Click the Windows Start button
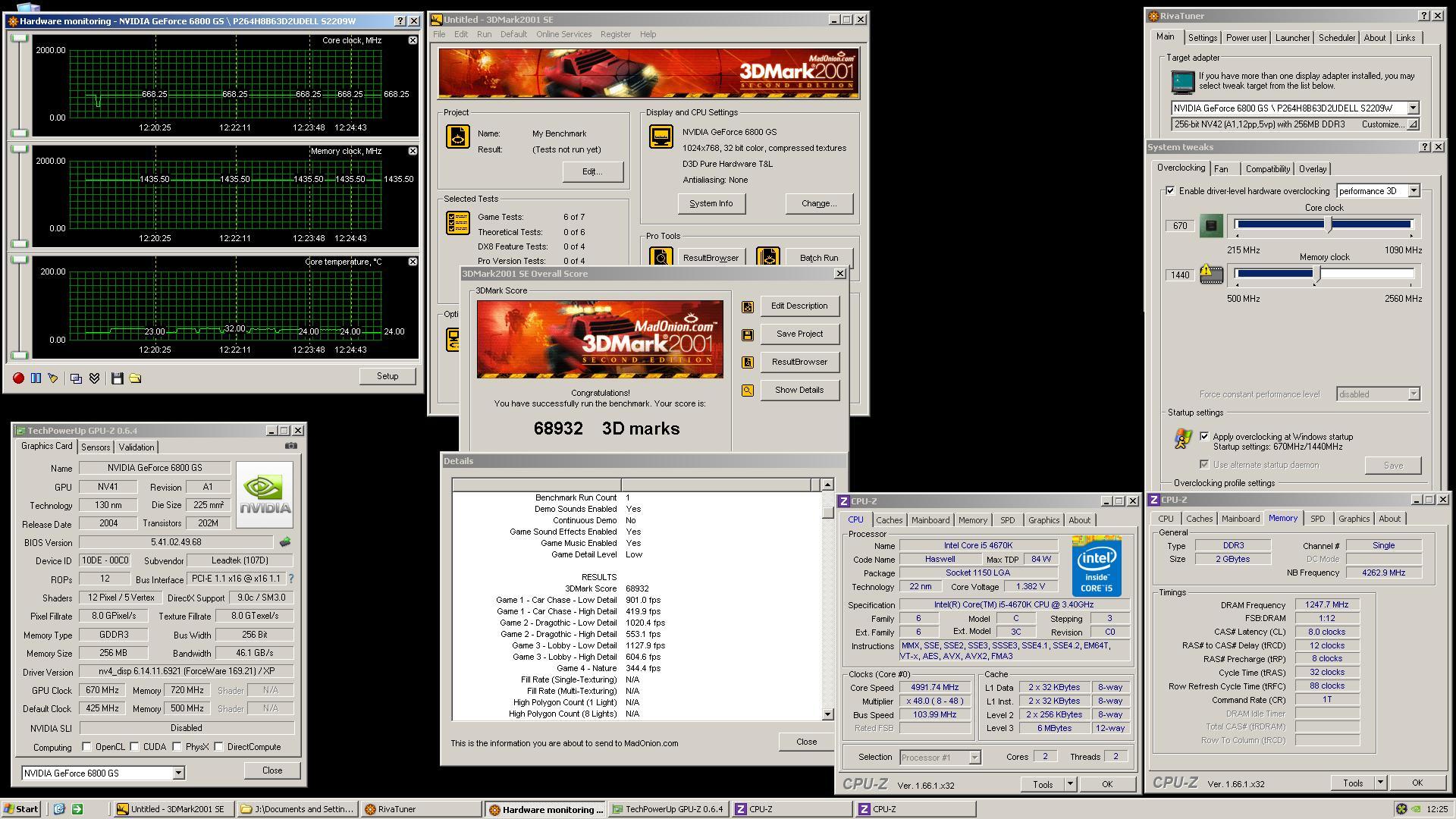Viewport: 1456px width, 819px height. pos(21,809)
